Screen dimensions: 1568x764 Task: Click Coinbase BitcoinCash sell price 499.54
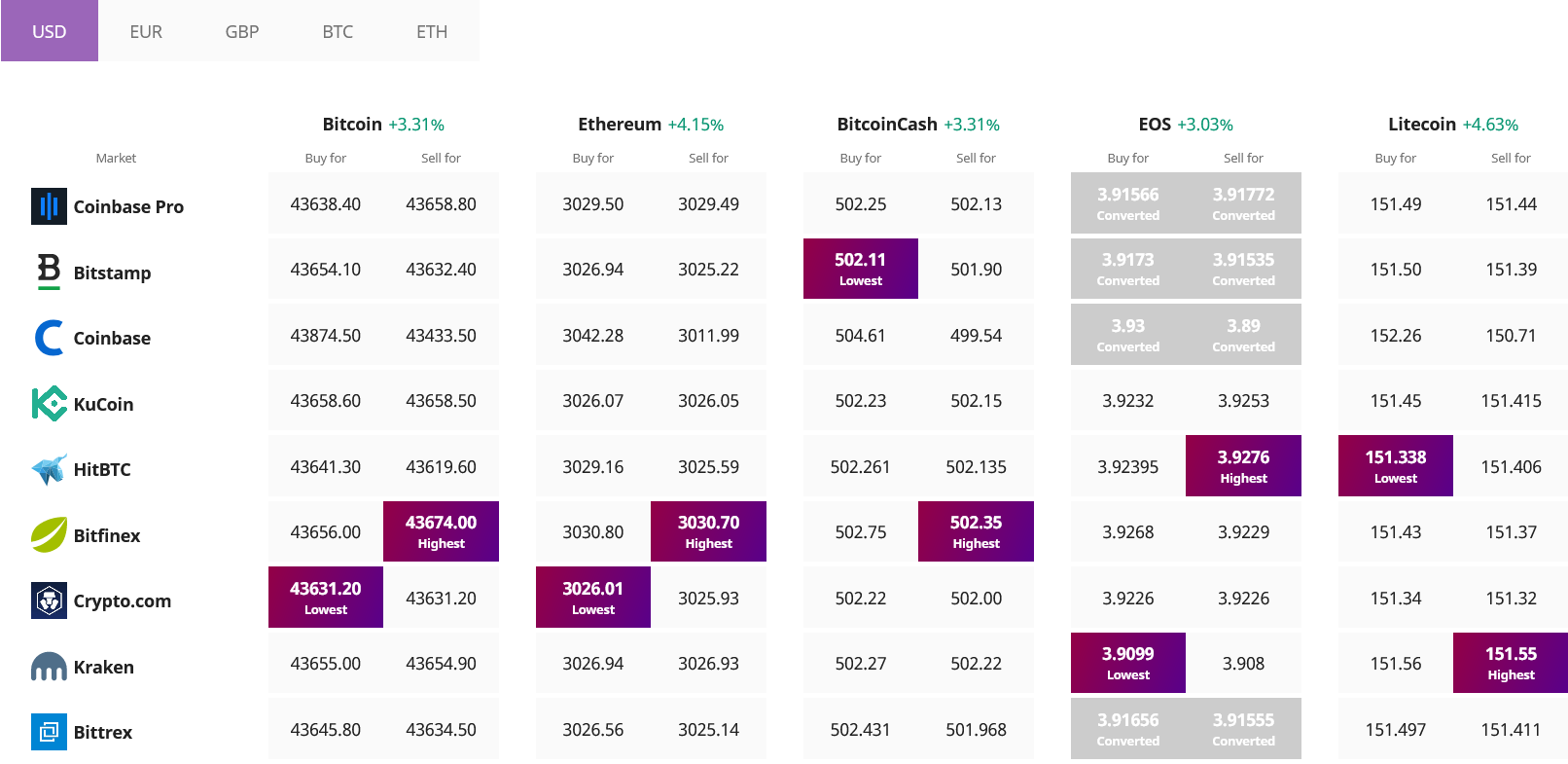coord(976,336)
